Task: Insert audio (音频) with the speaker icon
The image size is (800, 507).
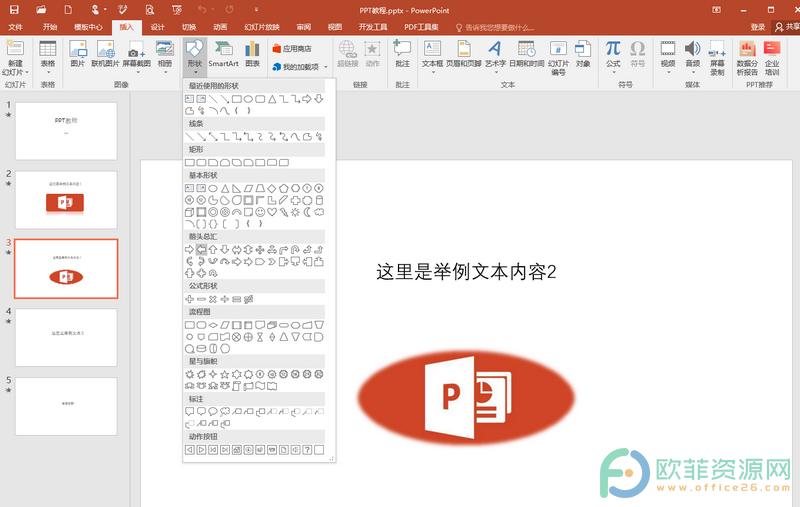Action: tap(692, 57)
